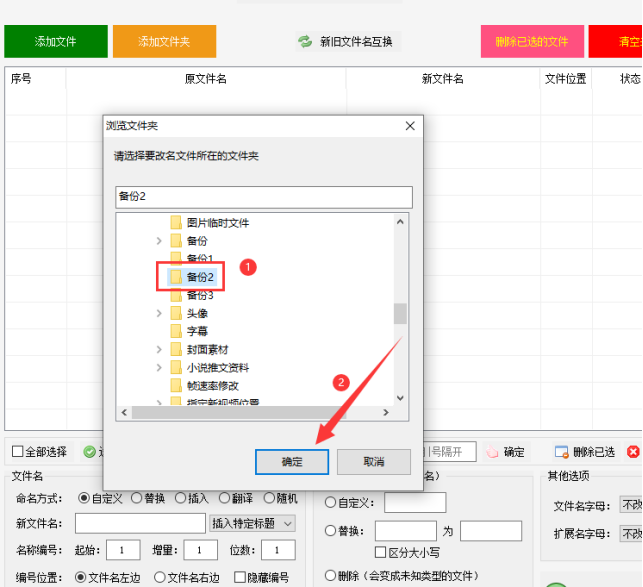Confirm folder selection with 确定 in dialog
Screen dimensions: 643x587
click(292, 462)
